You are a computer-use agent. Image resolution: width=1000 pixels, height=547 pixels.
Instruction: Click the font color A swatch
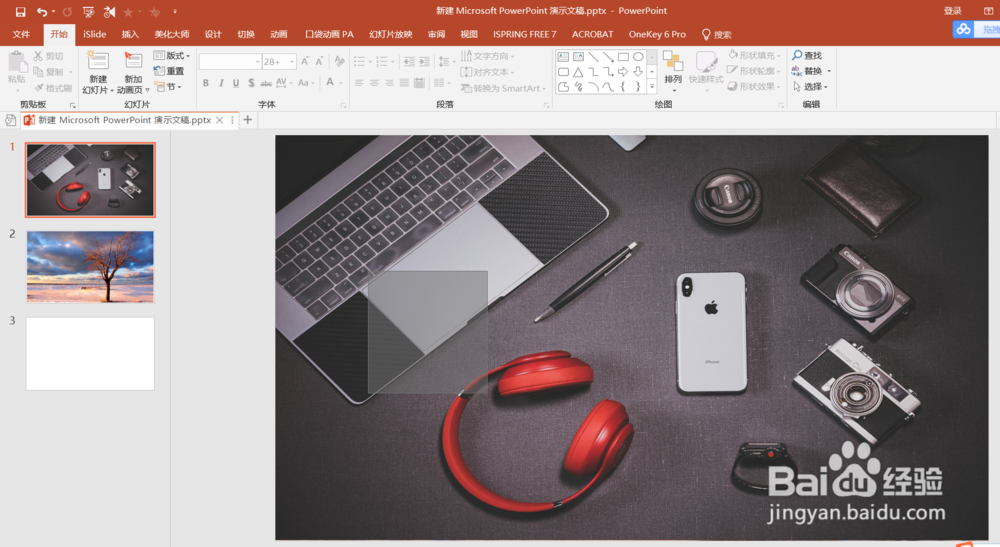point(330,82)
